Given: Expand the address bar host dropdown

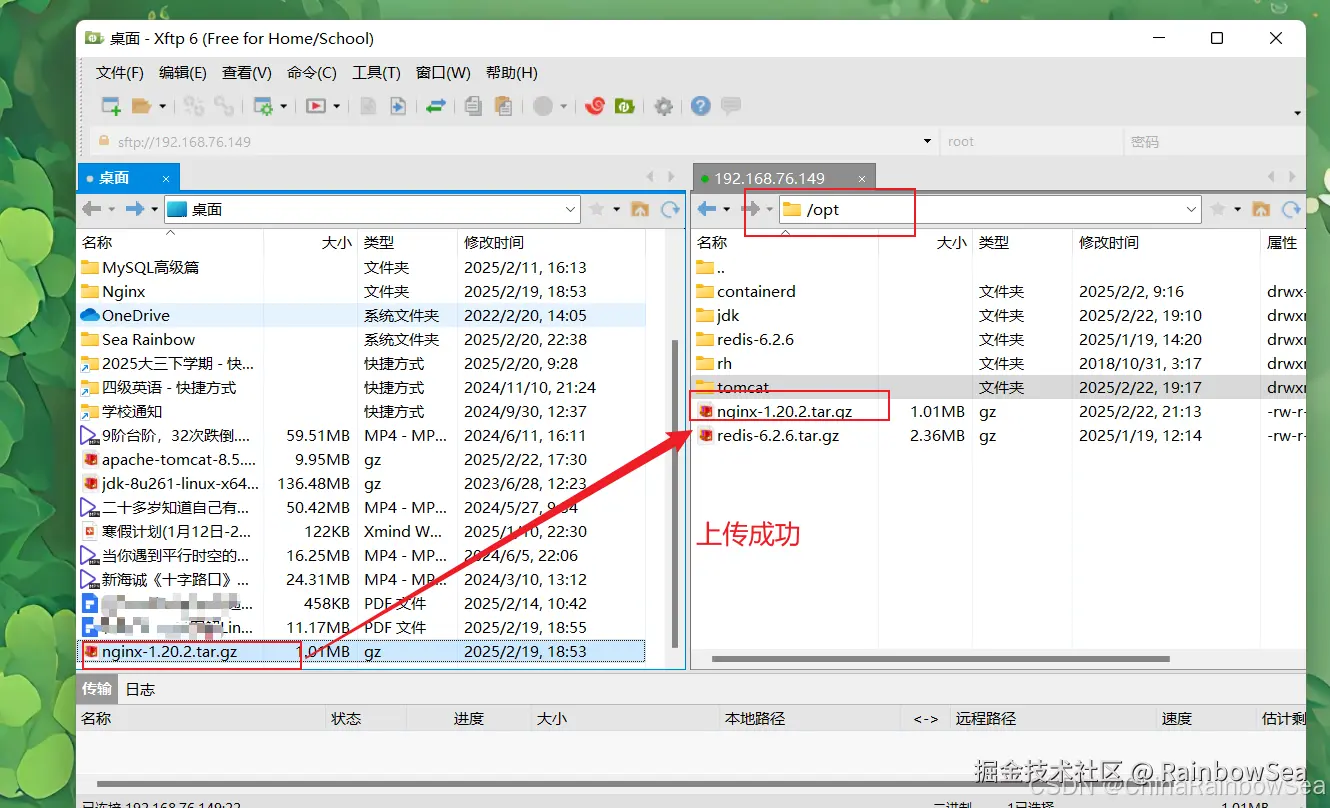Looking at the screenshot, I should point(927,141).
